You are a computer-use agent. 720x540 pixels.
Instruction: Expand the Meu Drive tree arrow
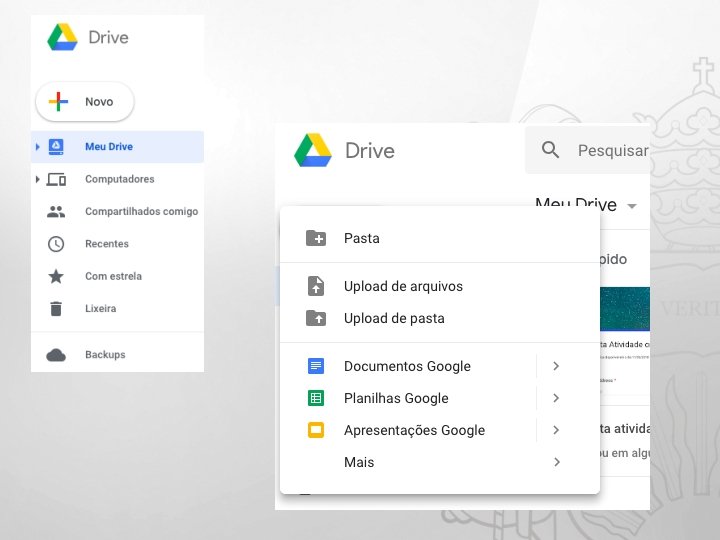click(38, 146)
